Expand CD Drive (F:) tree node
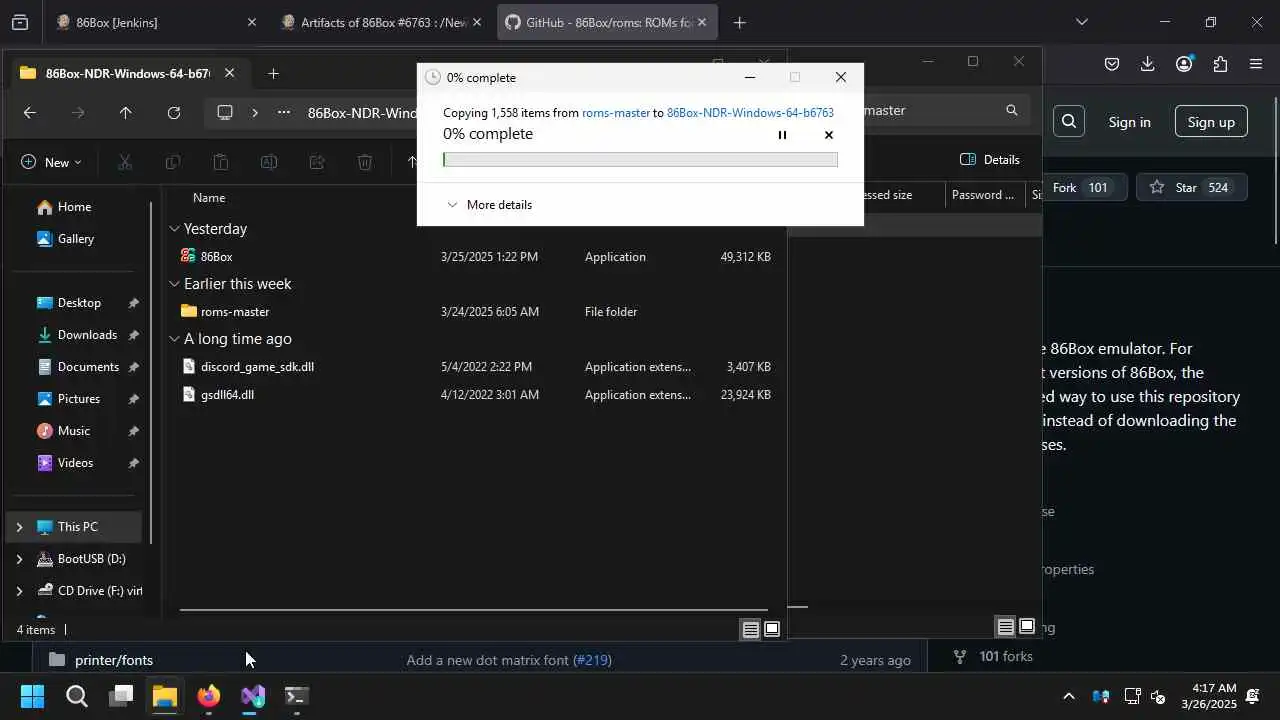The image size is (1280, 720). point(19,591)
